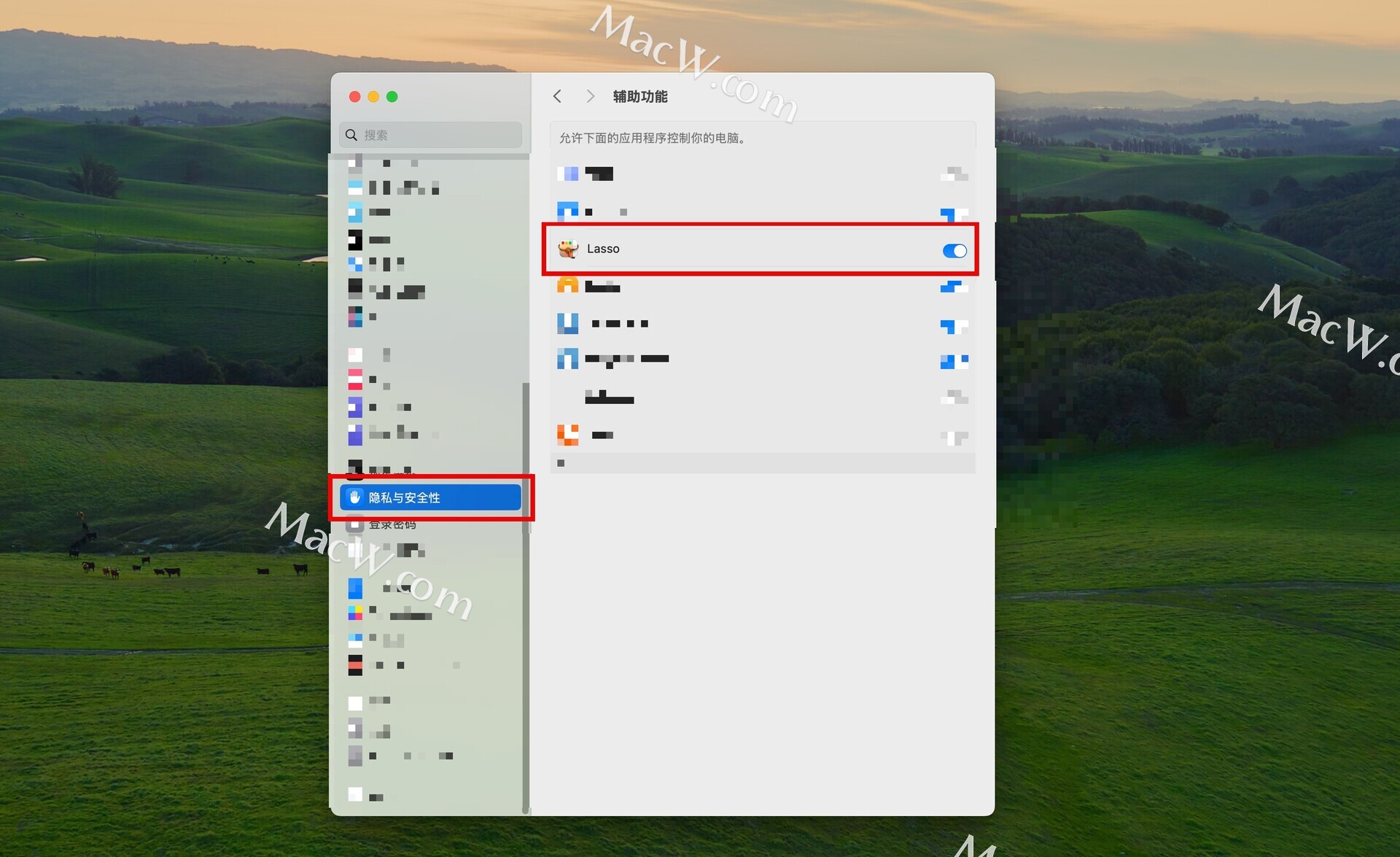Click the Lasso app icon

tap(568, 249)
